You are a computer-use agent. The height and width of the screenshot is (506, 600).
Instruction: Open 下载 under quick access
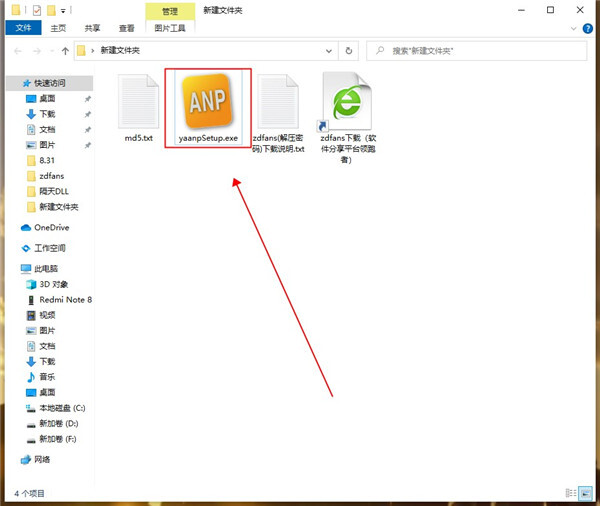pyautogui.click(x=47, y=114)
